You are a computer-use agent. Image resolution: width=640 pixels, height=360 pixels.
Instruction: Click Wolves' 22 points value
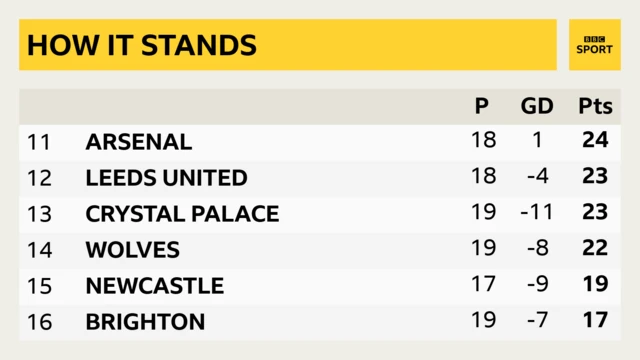pyautogui.click(x=596, y=248)
